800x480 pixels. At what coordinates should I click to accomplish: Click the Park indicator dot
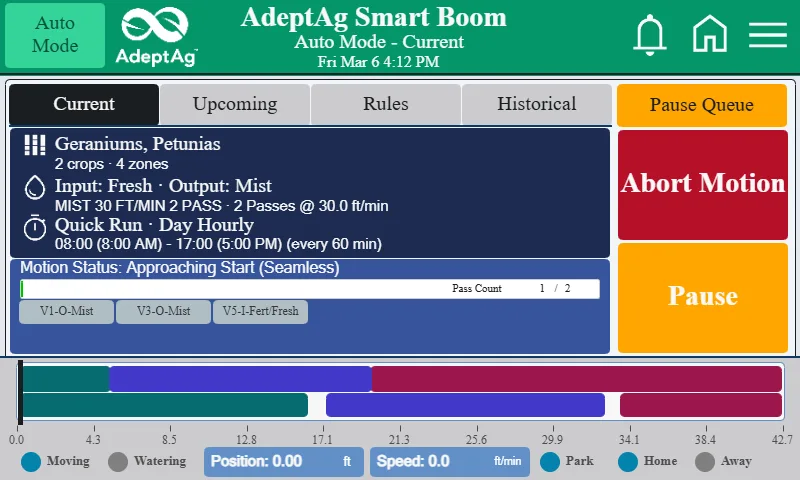549,462
